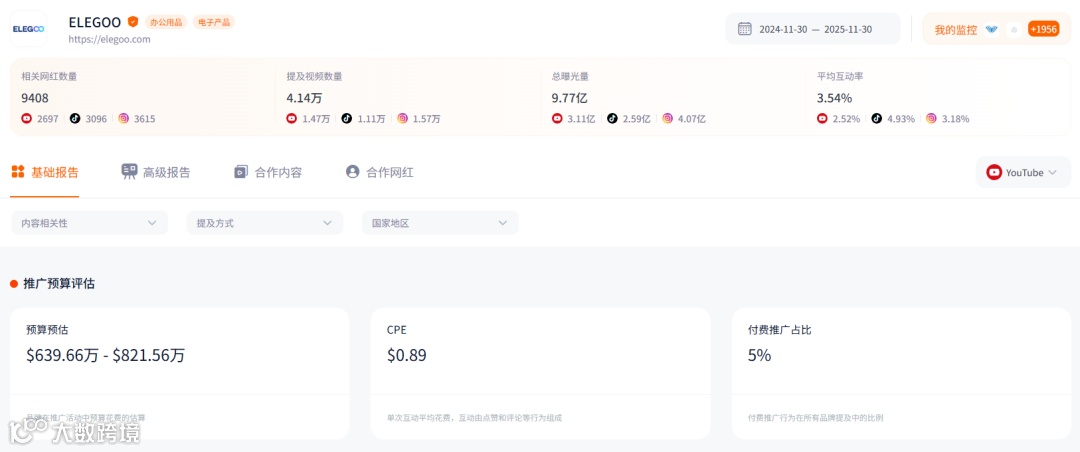Expand the YouTube platform selector
Viewport: 1080px width, 452px height.
(x=1023, y=172)
